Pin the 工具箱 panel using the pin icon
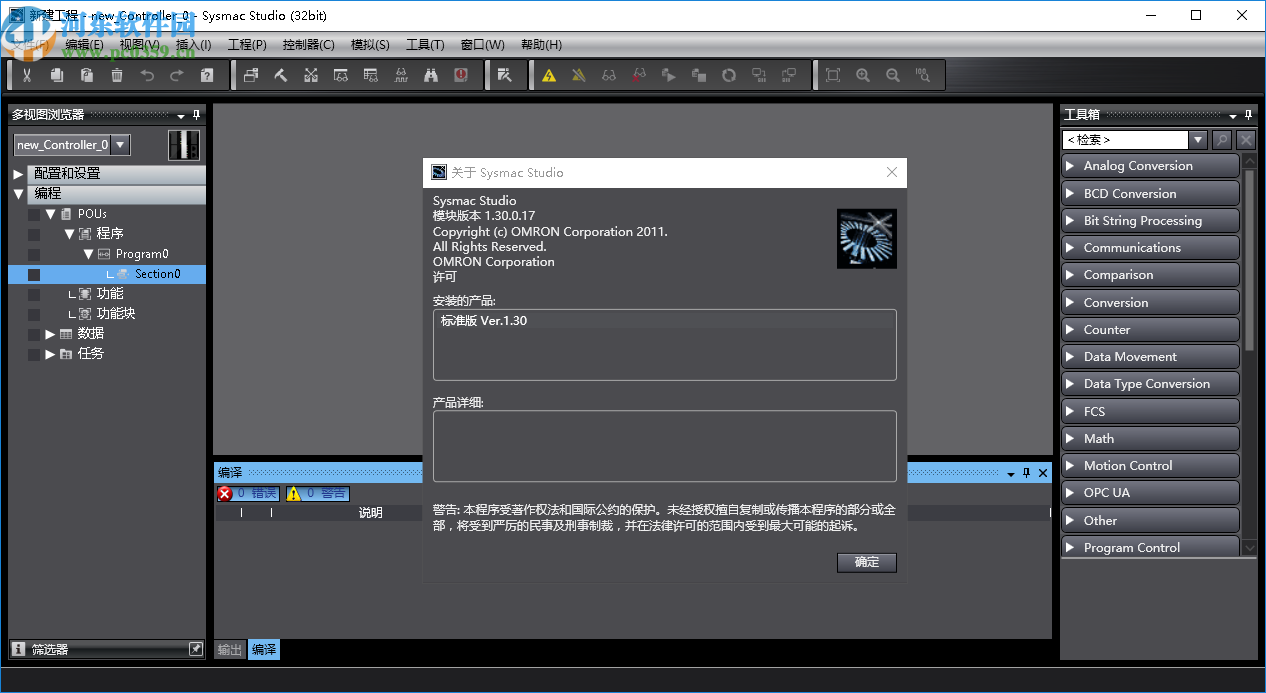 (x=1247, y=115)
